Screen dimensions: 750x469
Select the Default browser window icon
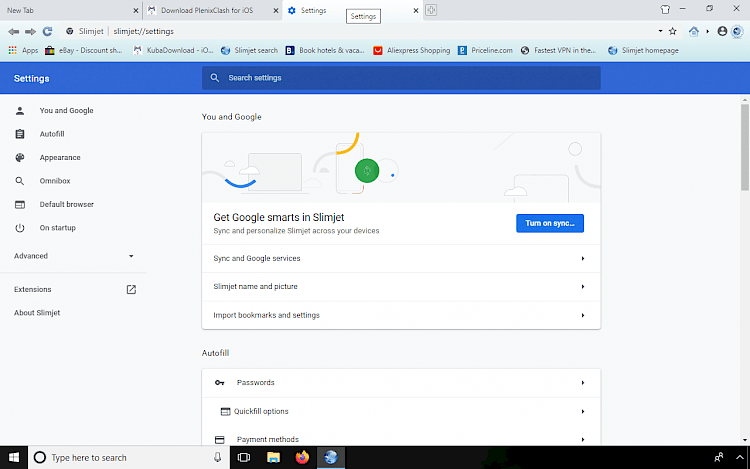tap(20, 205)
